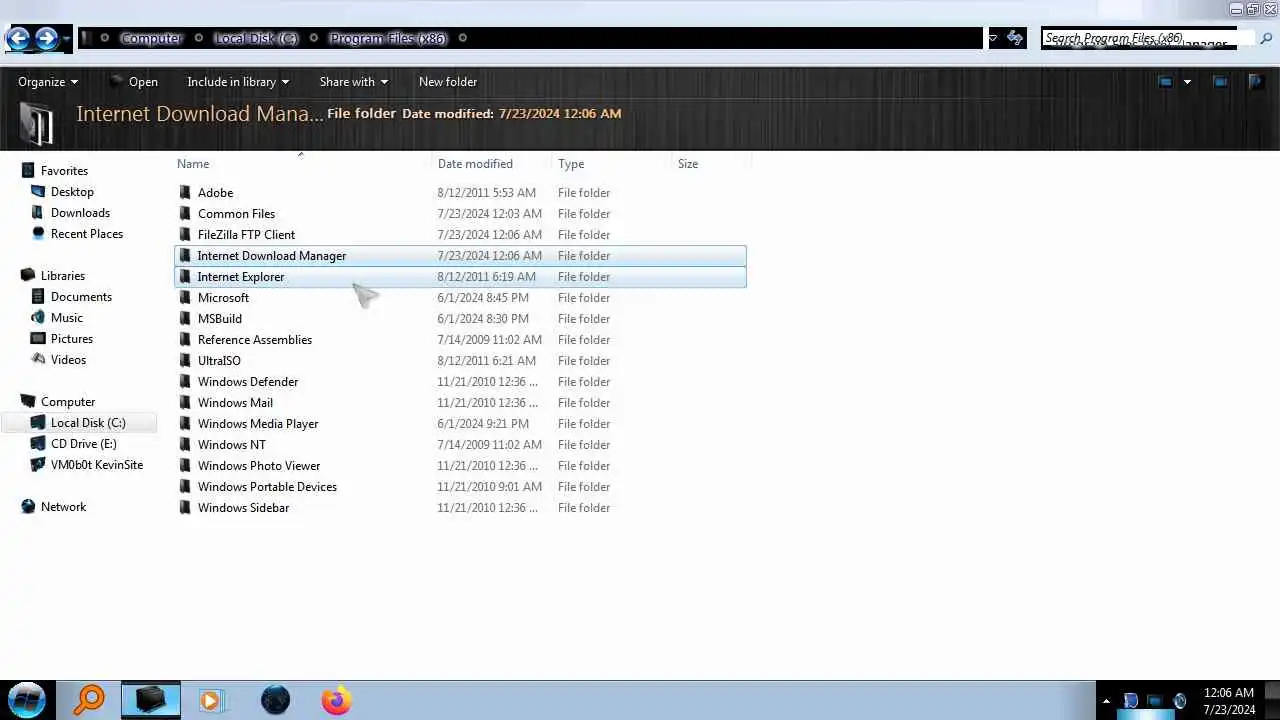Refresh the folder view
Image resolution: width=1280 pixels, height=720 pixels.
point(1016,38)
